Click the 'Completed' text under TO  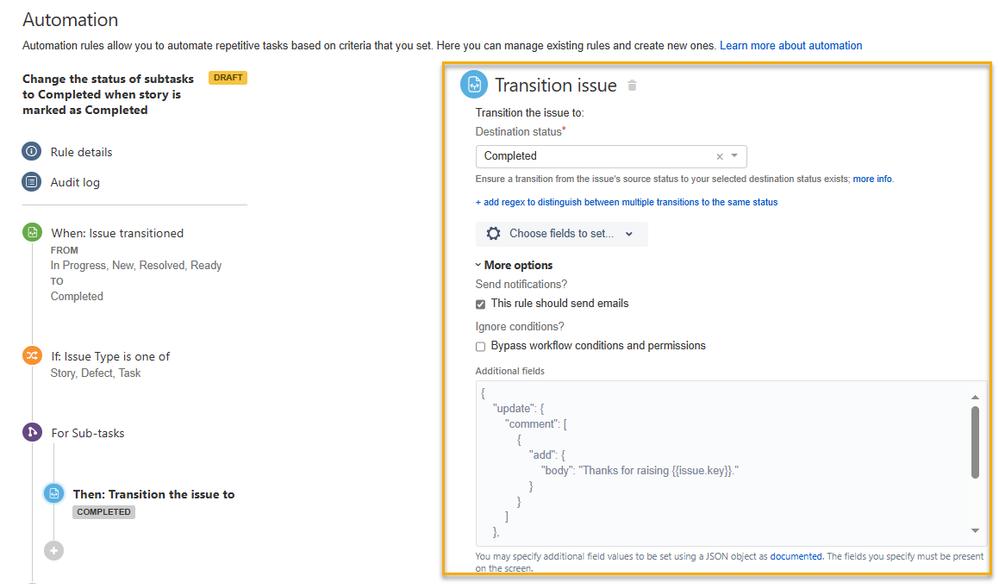click(x=76, y=296)
